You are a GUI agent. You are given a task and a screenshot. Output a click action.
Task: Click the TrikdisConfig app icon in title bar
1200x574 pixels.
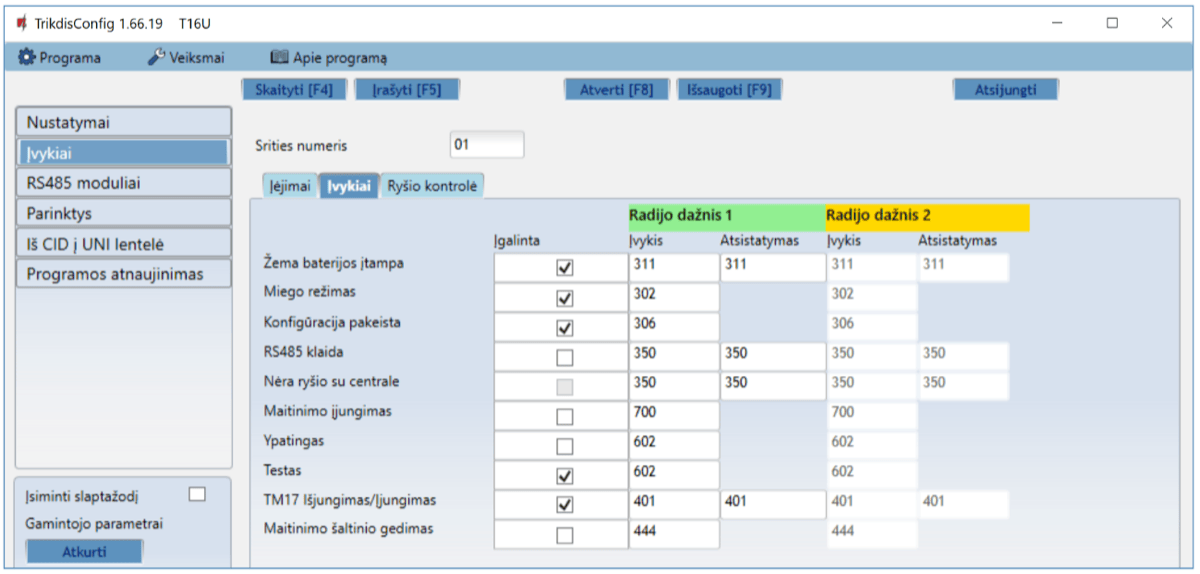pos(21,23)
